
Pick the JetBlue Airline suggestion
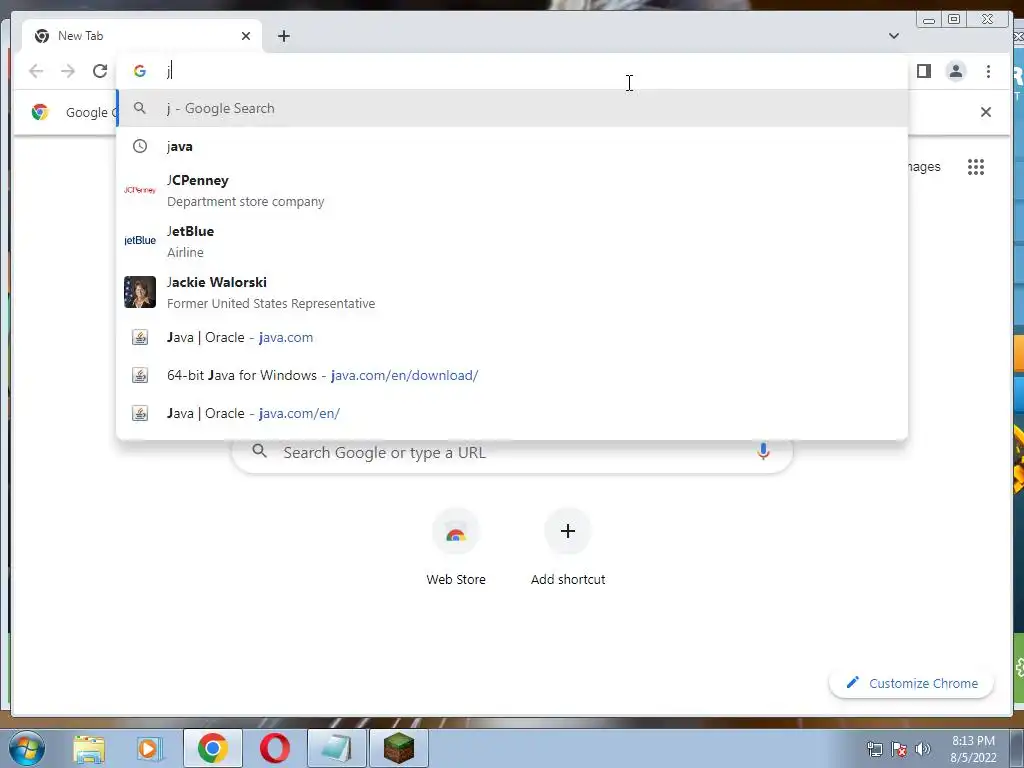tap(512, 242)
